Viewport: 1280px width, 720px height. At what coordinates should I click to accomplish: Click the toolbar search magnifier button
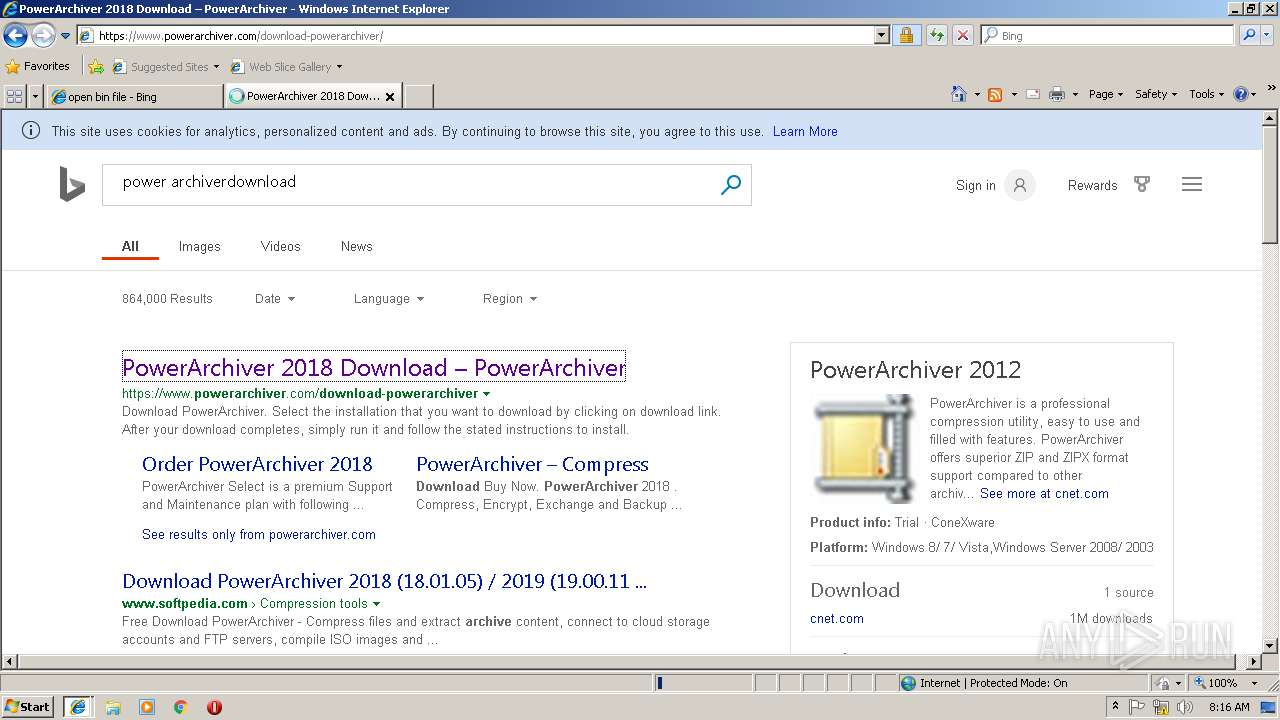click(1249, 36)
